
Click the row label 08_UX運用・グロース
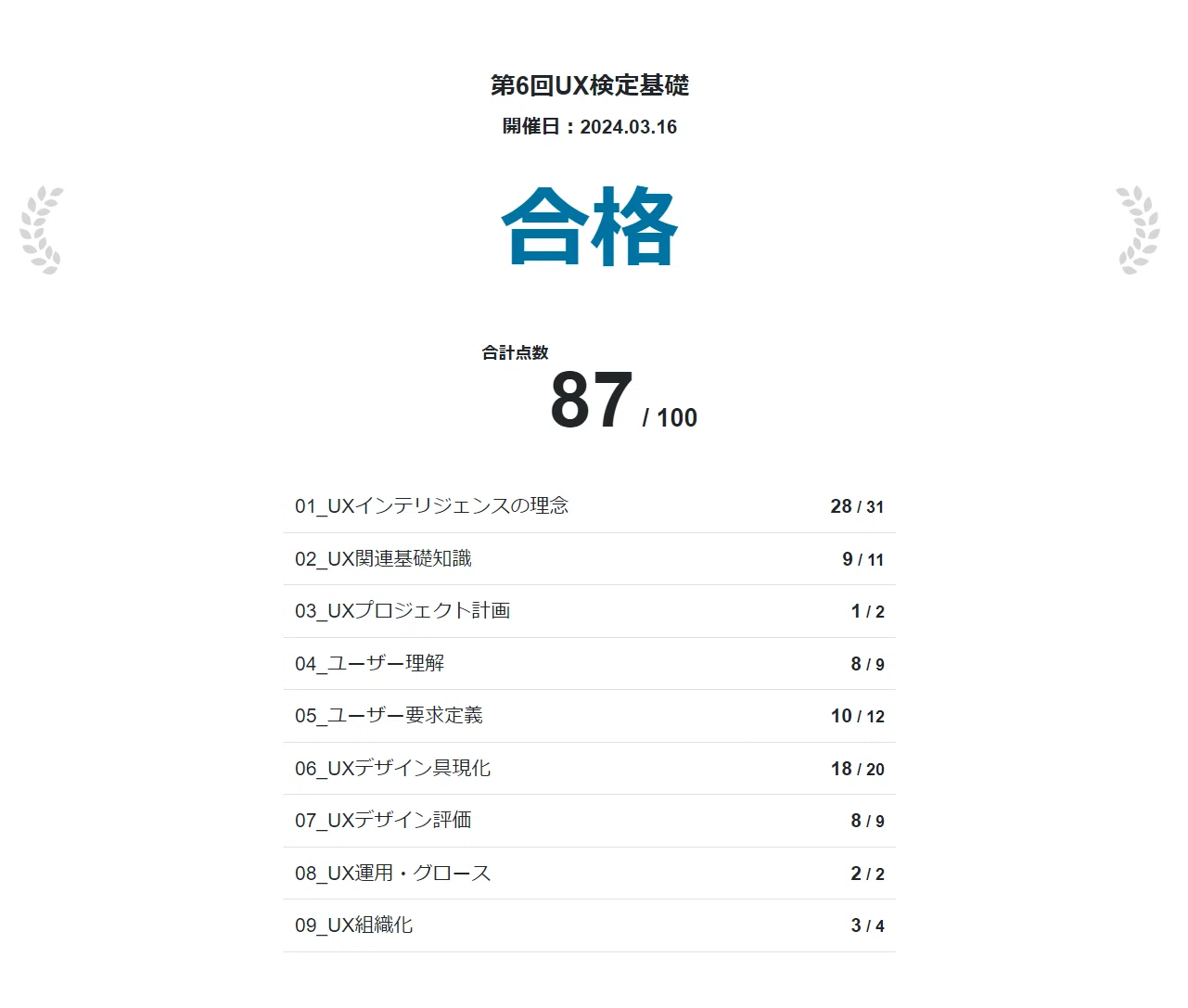[392, 874]
